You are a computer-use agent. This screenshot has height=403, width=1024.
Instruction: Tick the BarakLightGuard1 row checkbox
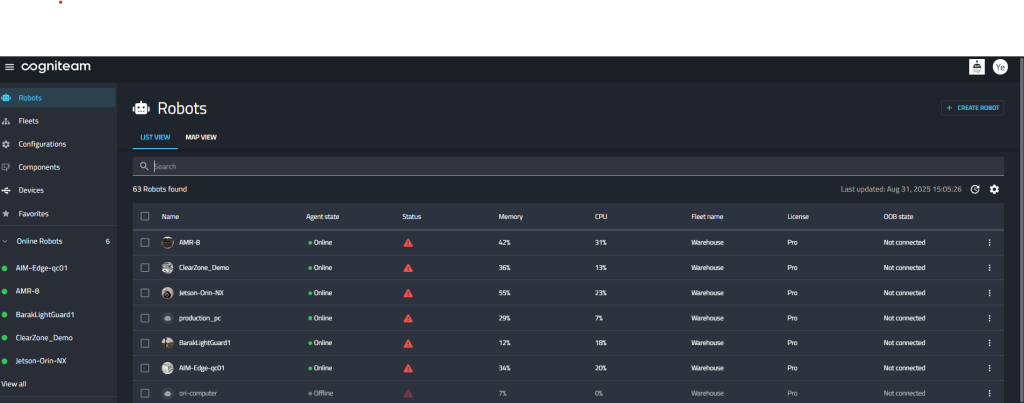(145, 342)
